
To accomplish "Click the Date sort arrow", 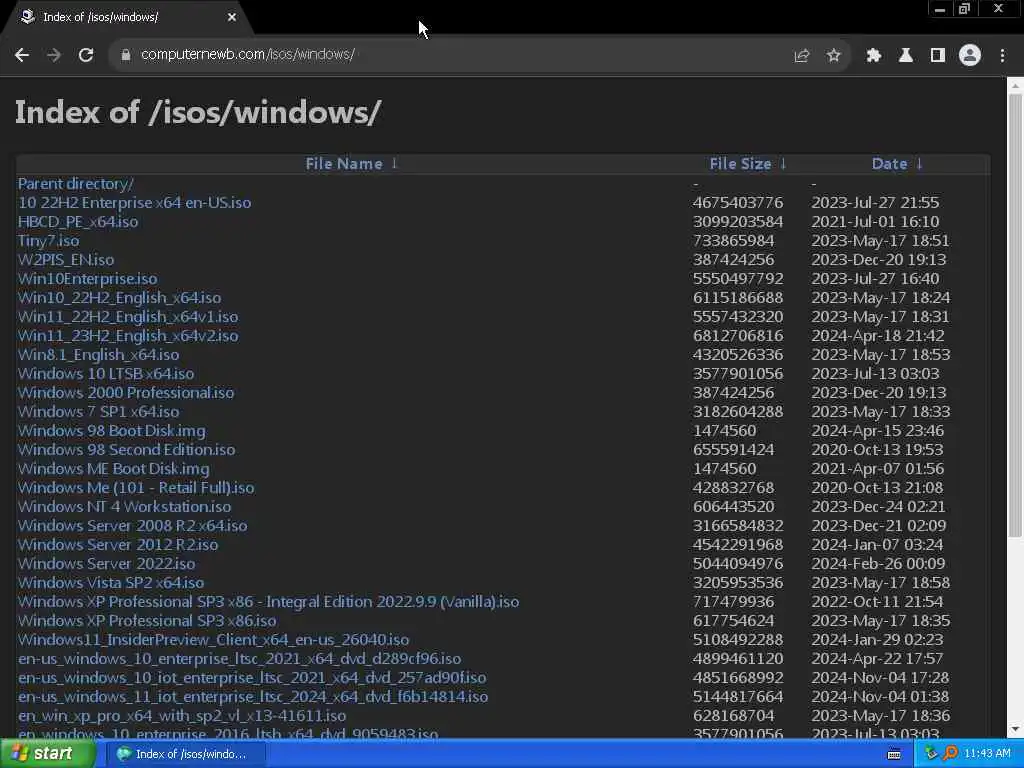I will pyautogui.click(x=919, y=163).
